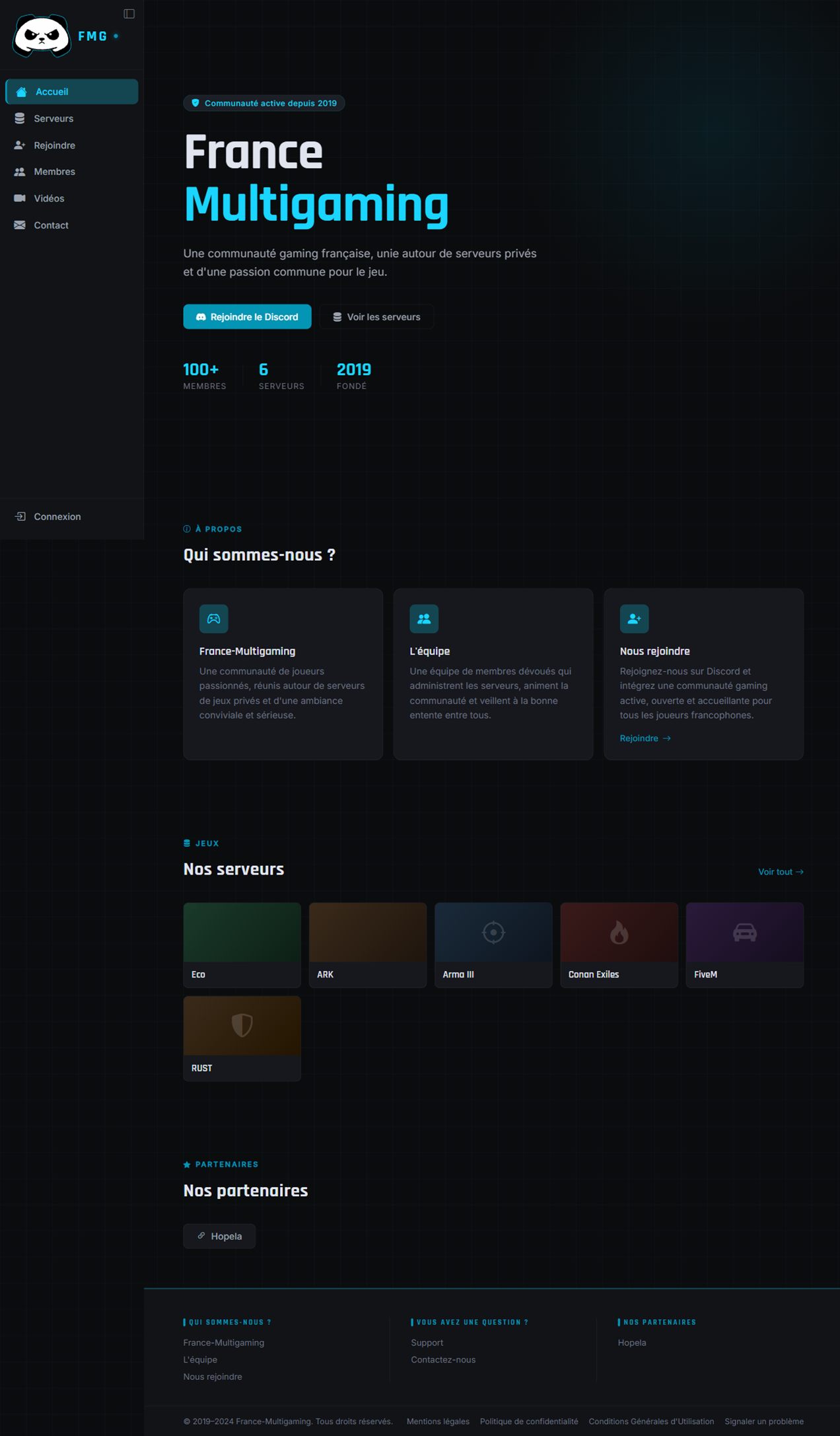Open the ARK server card

(368, 945)
